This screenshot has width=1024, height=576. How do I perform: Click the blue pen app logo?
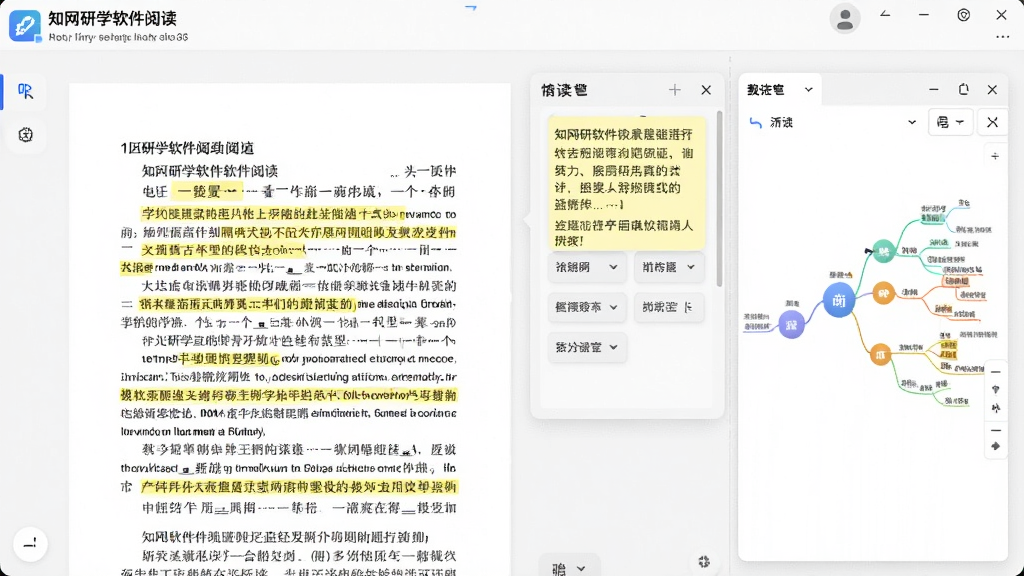(x=25, y=25)
